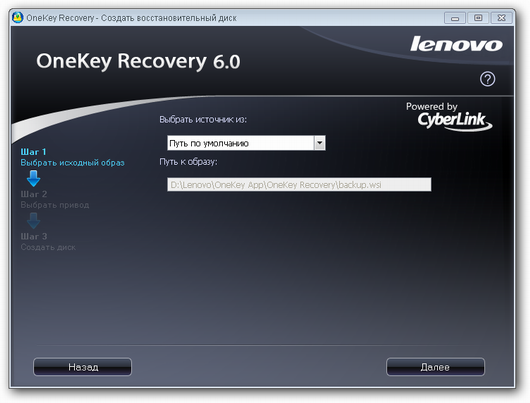This screenshot has width=530, height=403.
Task: Proceed with the Далее button
Action: click(435, 367)
